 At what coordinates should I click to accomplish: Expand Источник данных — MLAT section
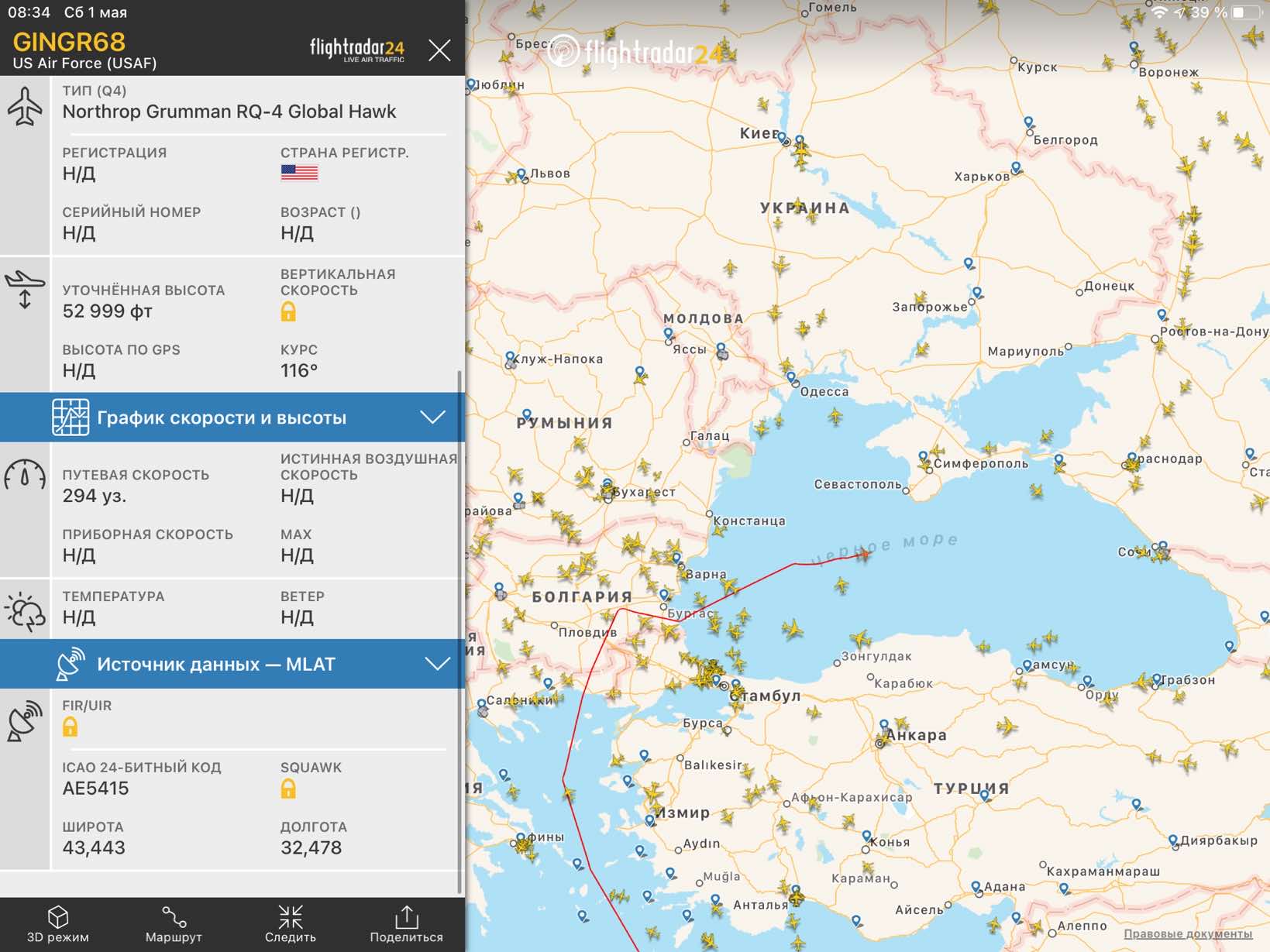pos(232,664)
